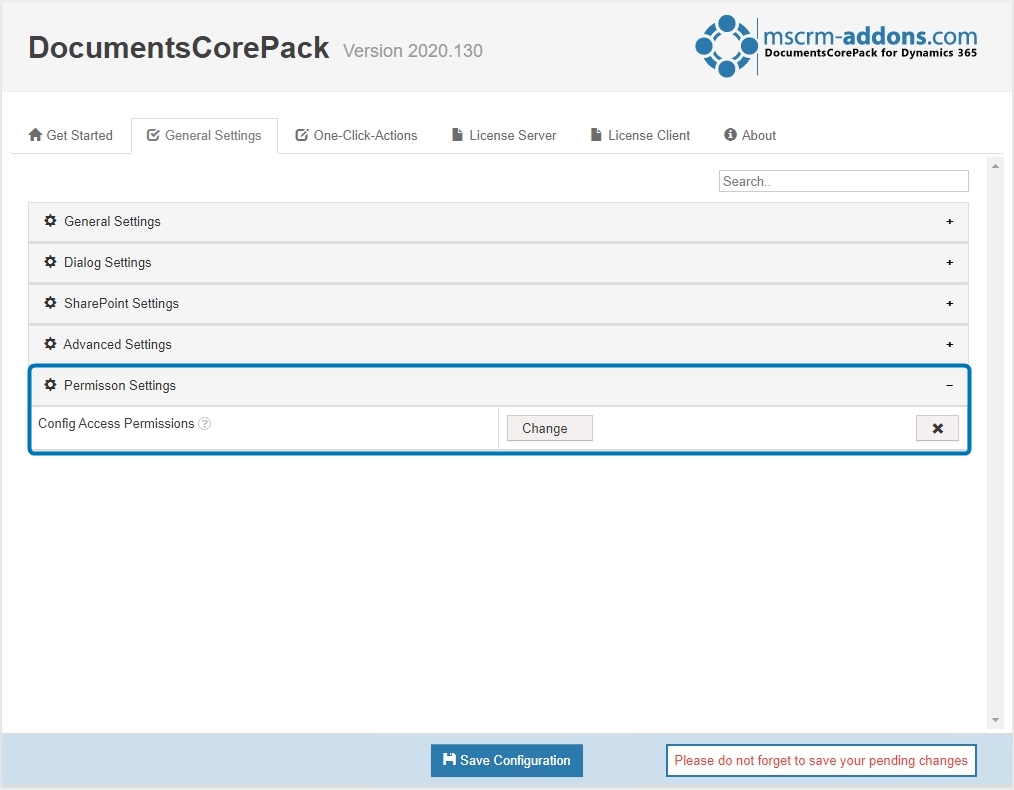Click the scrollbar up arrow
This screenshot has width=1014, height=790.
(x=995, y=166)
